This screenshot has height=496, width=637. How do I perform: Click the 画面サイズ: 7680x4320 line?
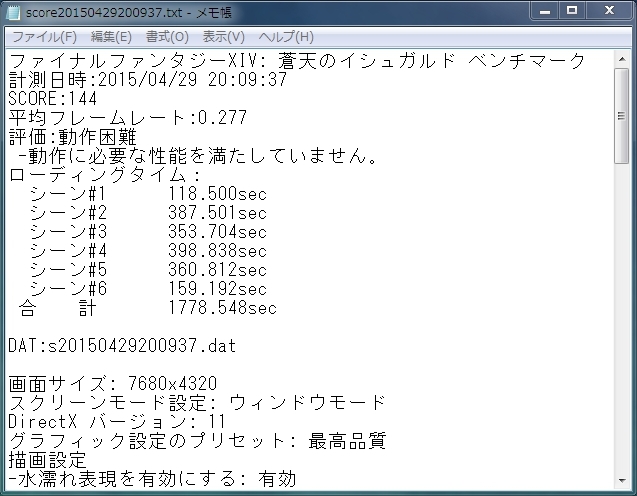click(113, 384)
